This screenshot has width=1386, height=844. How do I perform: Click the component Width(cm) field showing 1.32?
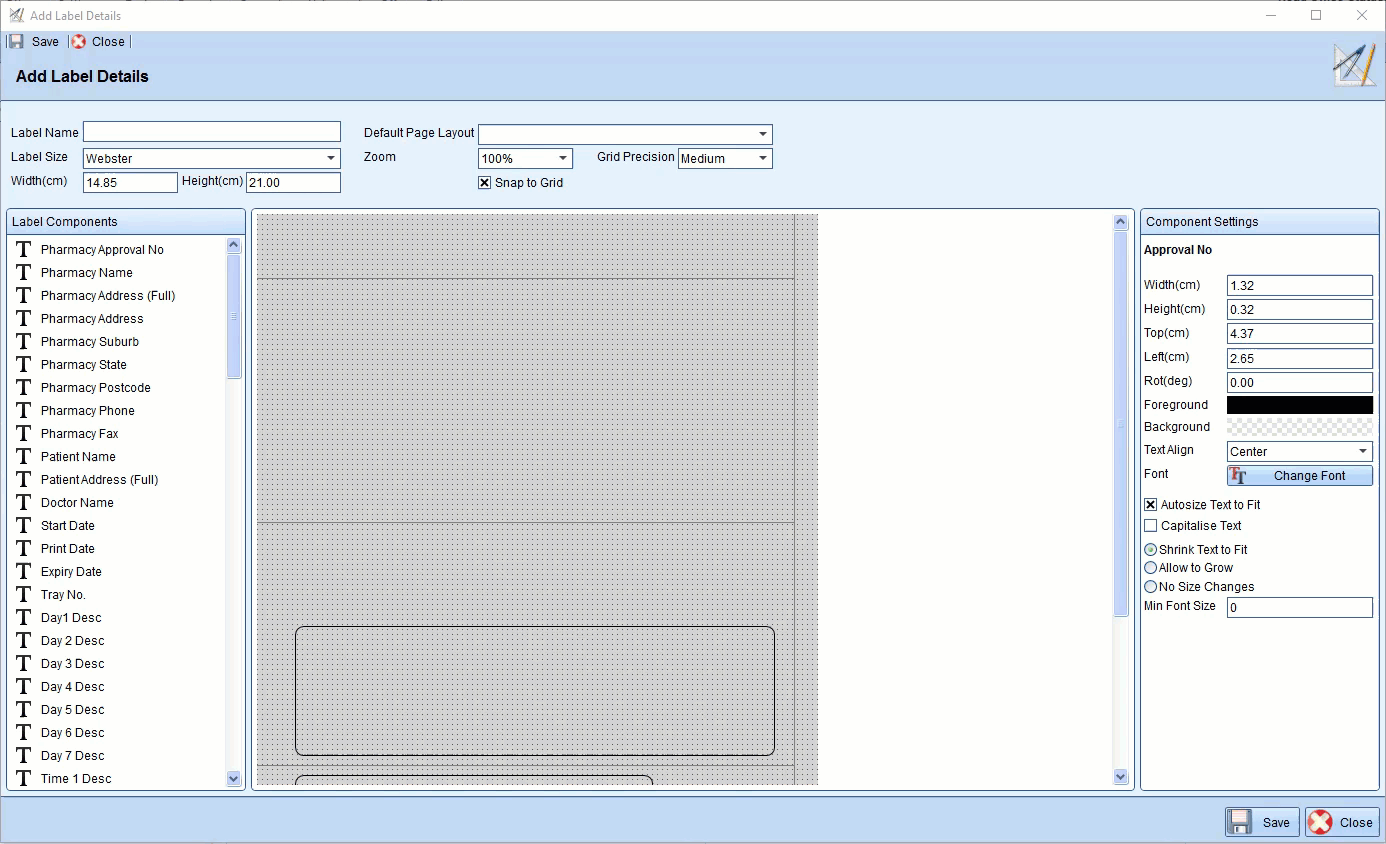[1300, 286]
